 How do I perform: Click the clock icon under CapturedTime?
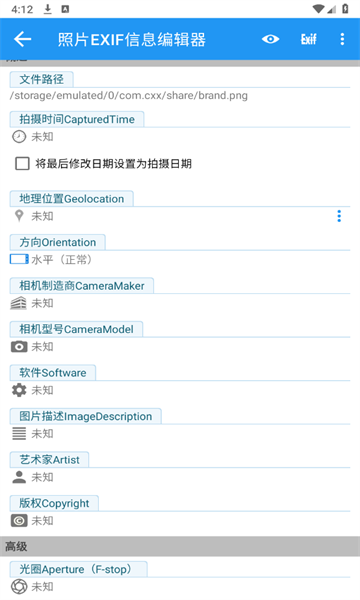[19, 137]
